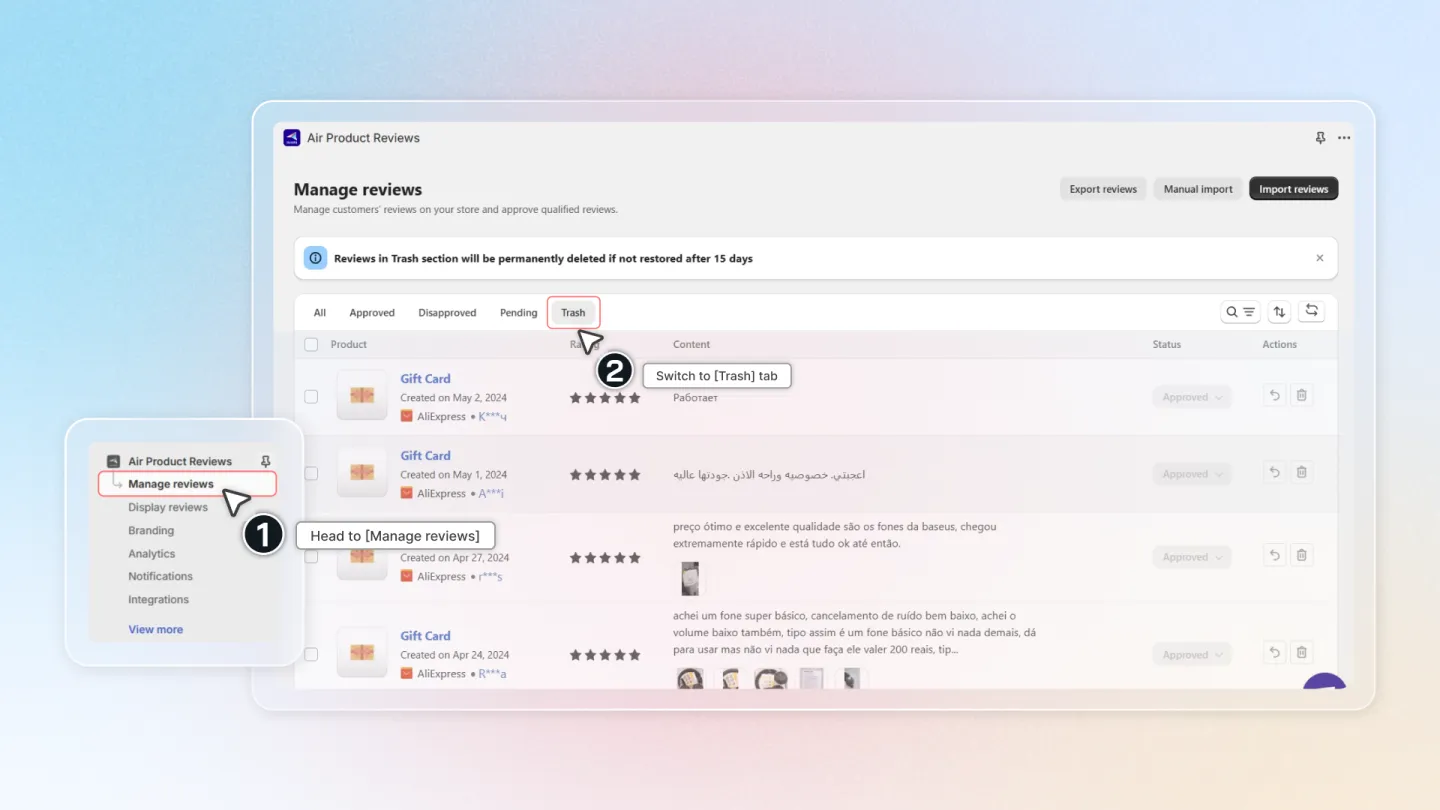
Task: Open the Gift Card link dated May 2, 2024
Action: [x=426, y=379]
